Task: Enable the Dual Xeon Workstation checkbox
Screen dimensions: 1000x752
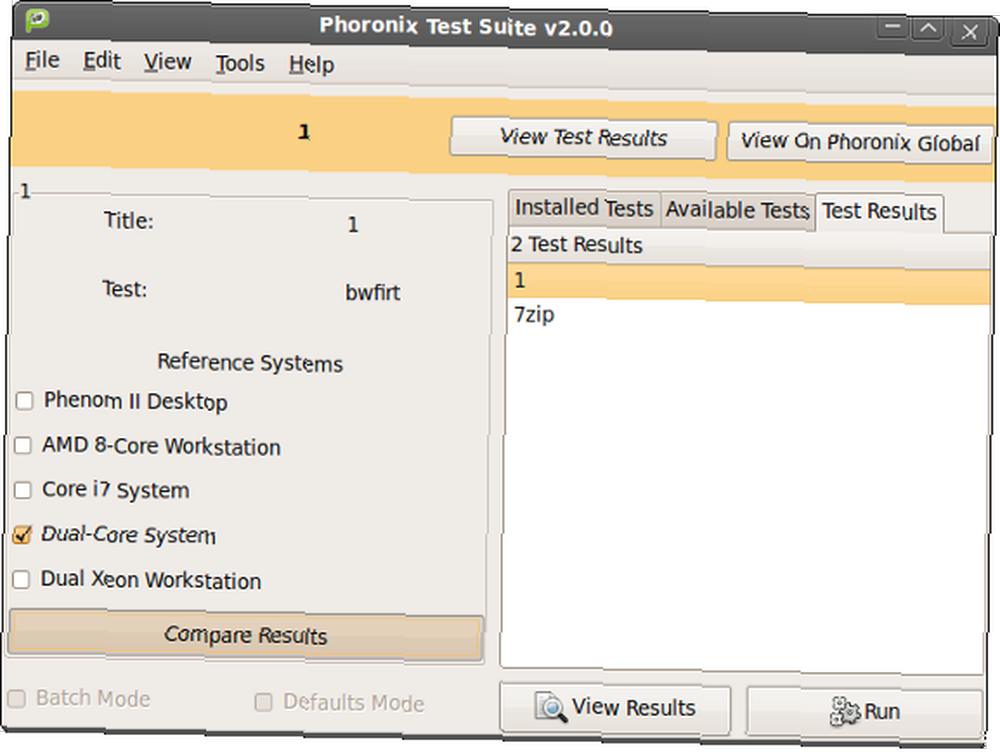Action: click(x=21, y=579)
